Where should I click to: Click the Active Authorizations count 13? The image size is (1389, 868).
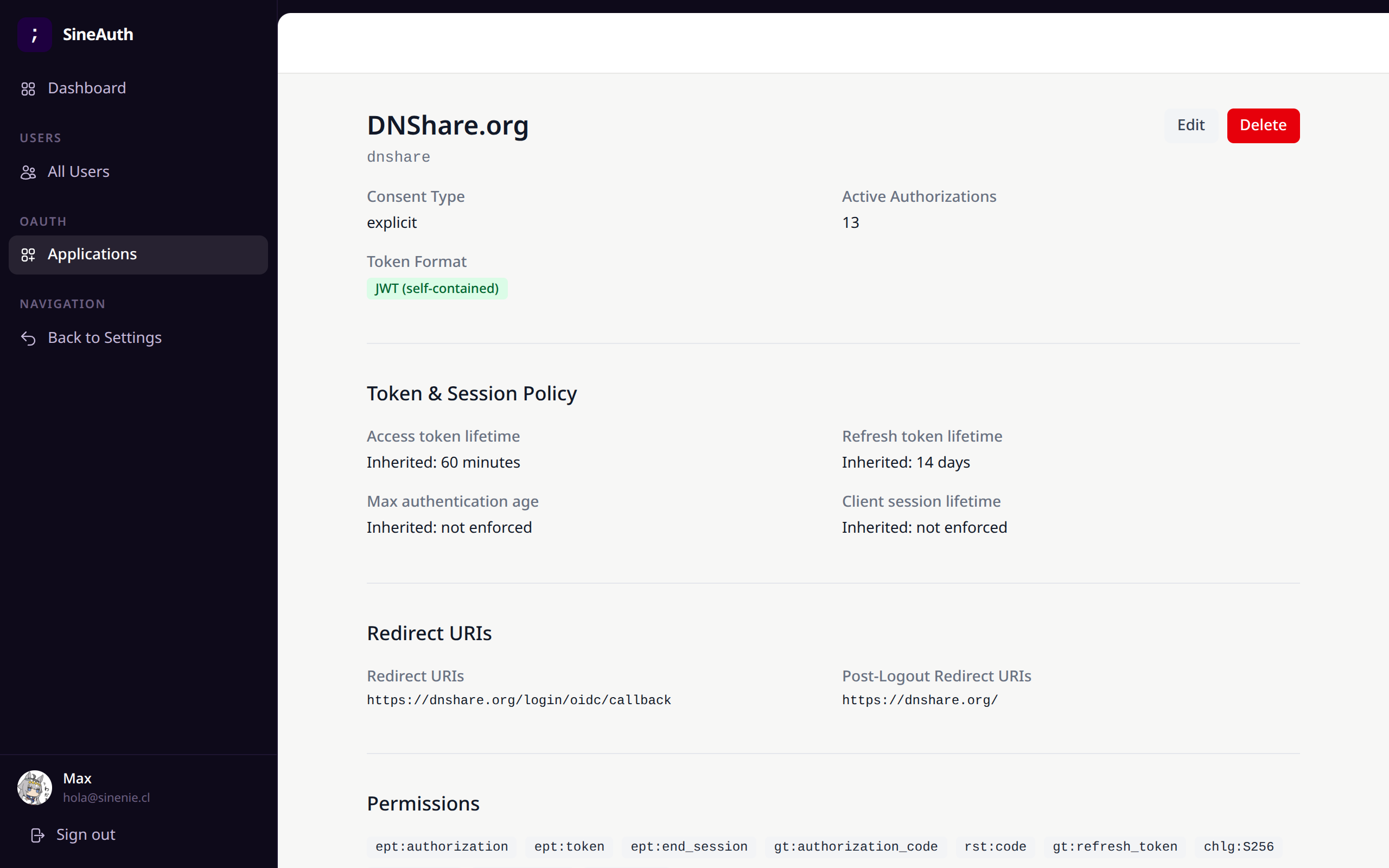[x=851, y=223]
